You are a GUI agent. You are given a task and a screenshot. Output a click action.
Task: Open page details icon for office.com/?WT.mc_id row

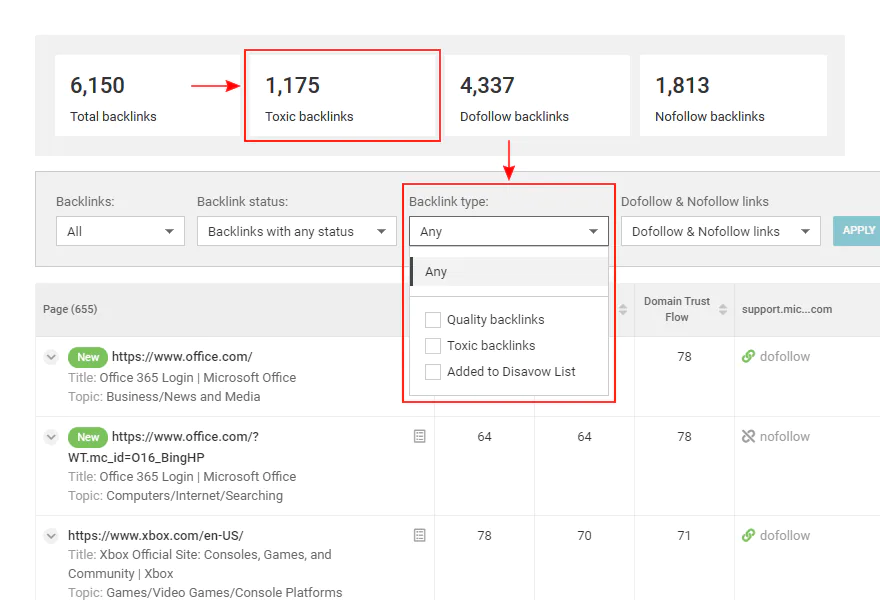[419, 436]
